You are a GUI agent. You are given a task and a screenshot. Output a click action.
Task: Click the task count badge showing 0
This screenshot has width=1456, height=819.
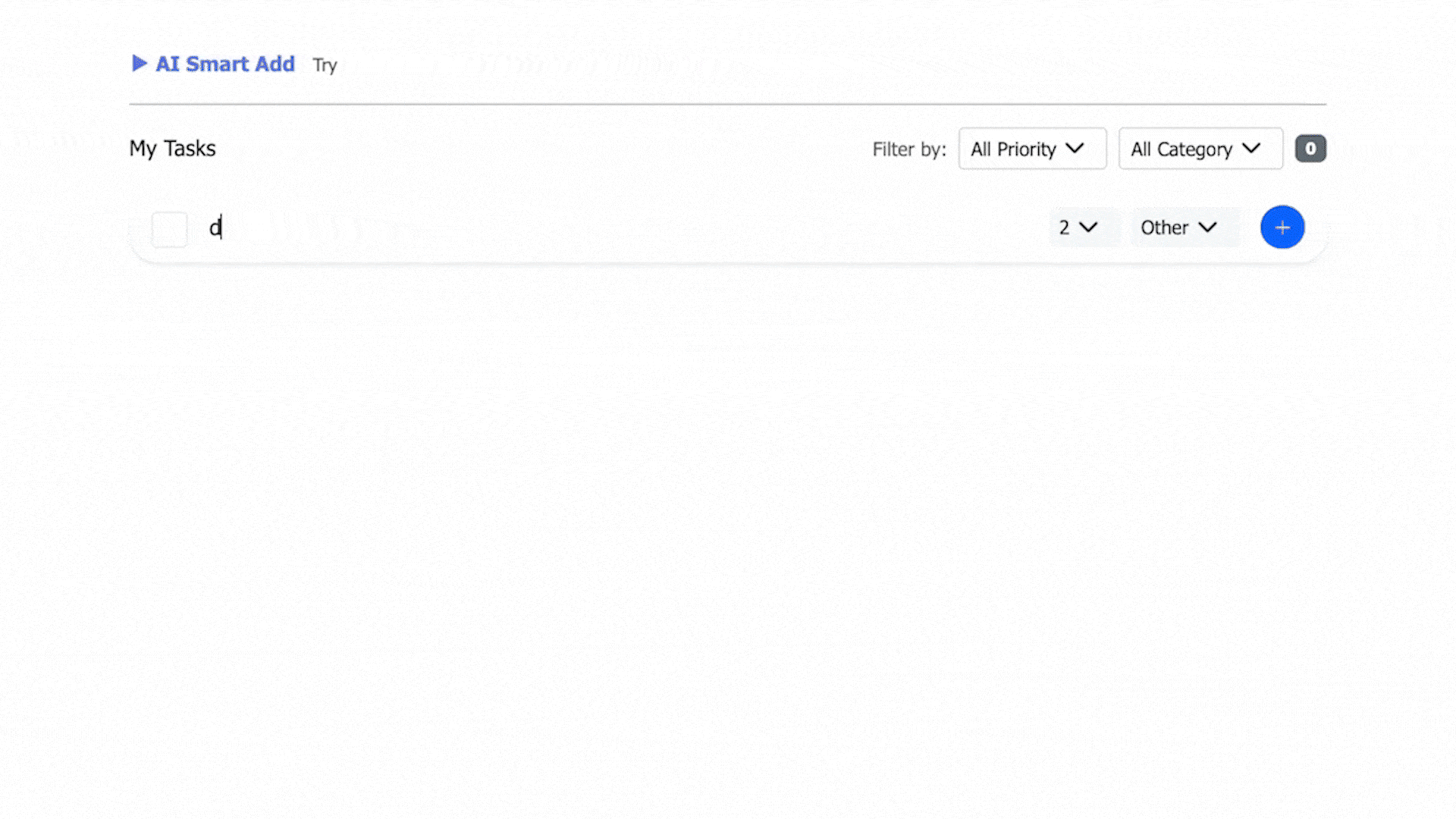[x=1310, y=149]
